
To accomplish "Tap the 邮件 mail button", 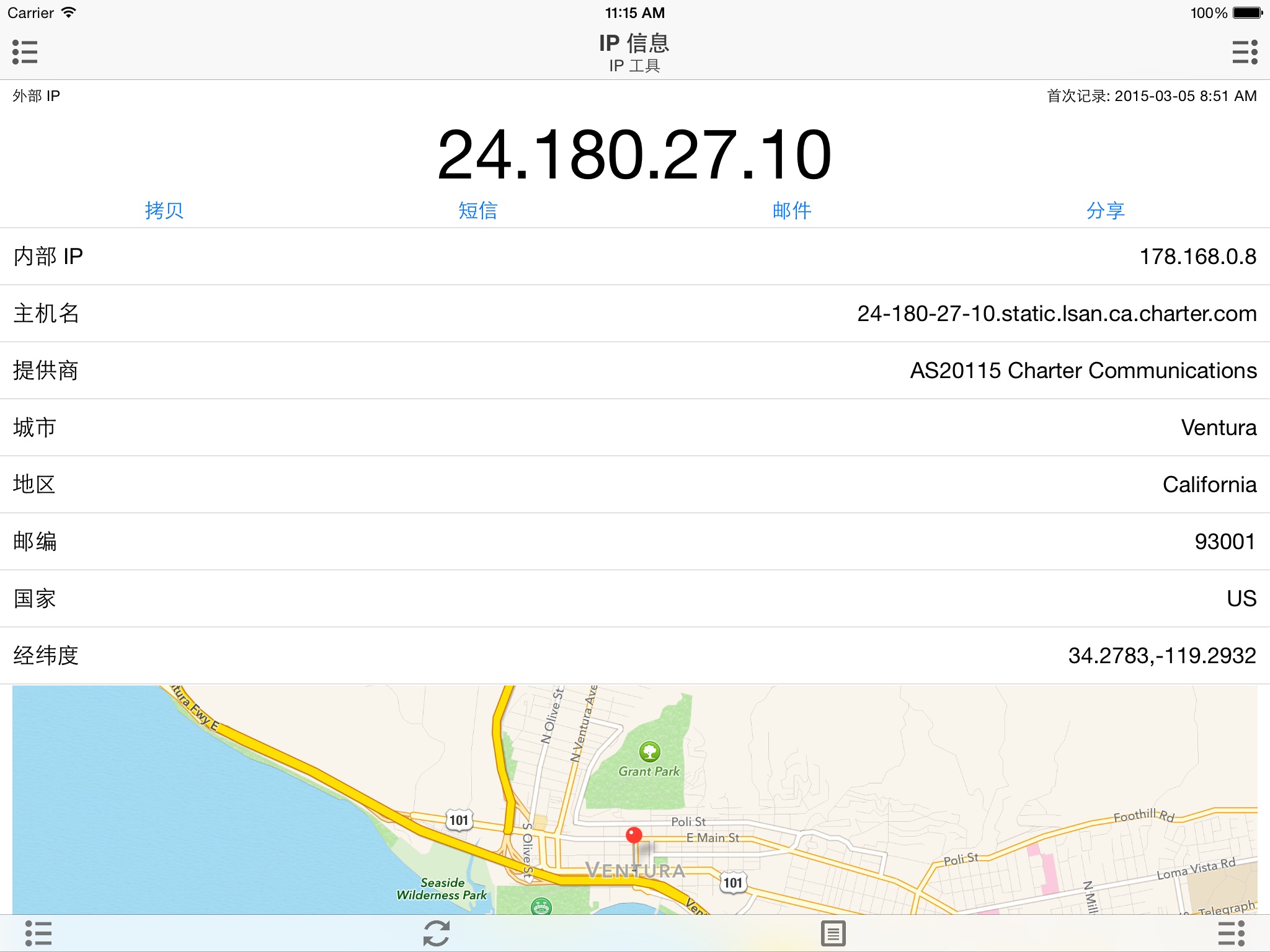I will pyautogui.click(x=792, y=210).
